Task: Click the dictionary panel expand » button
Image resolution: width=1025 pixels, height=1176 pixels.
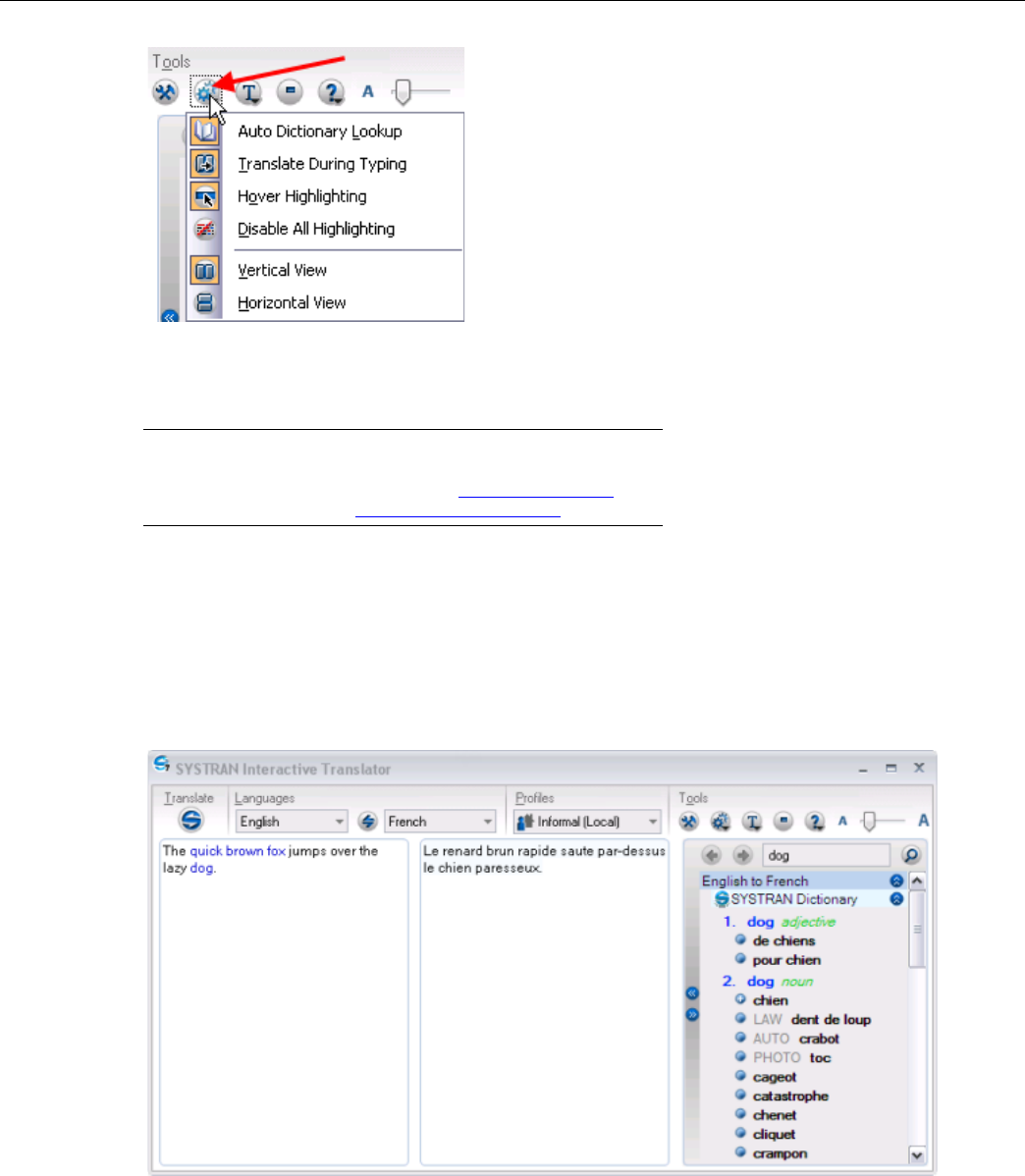Action: pyautogui.click(x=692, y=1014)
